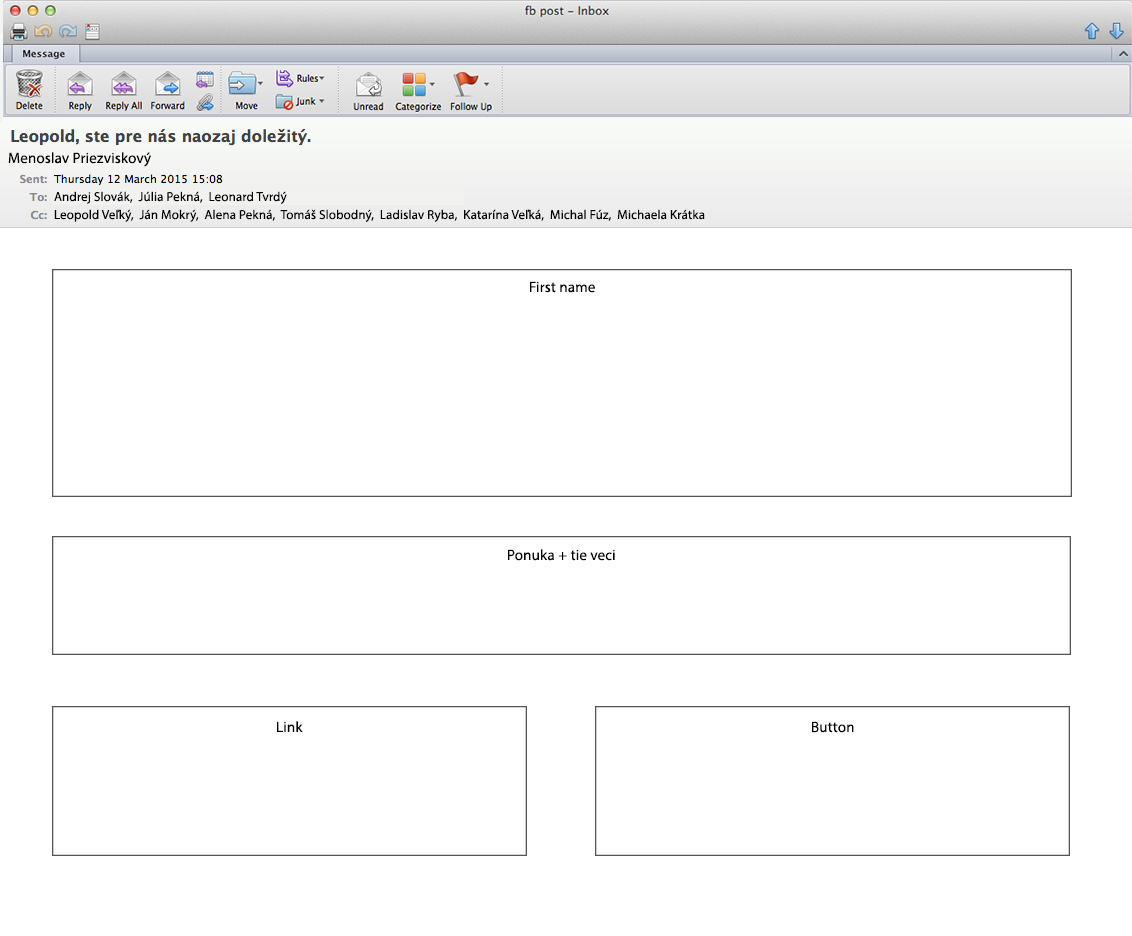Select the Message ribbon tab
This screenshot has width=1132, height=936.
(43, 53)
